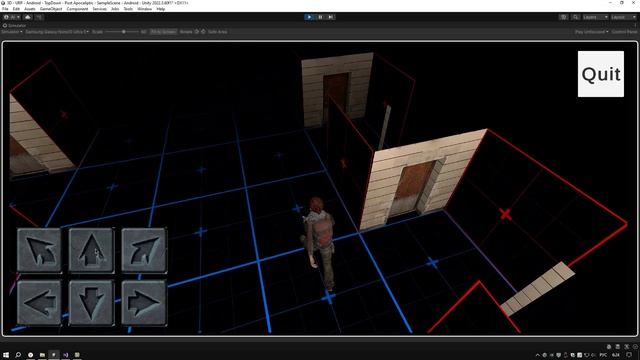Viewport: 640px width, 360px height.
Task: Click the Quit button in game
Action: click(x=600, y=74)
